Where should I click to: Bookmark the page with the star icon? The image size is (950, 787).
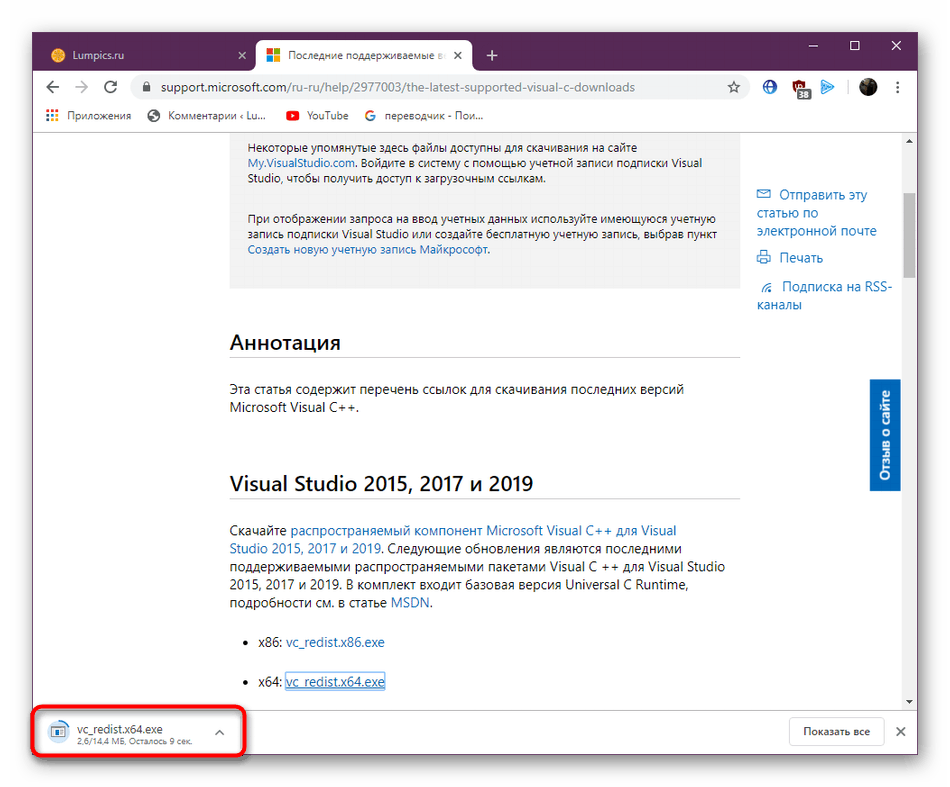pos(734,87)
